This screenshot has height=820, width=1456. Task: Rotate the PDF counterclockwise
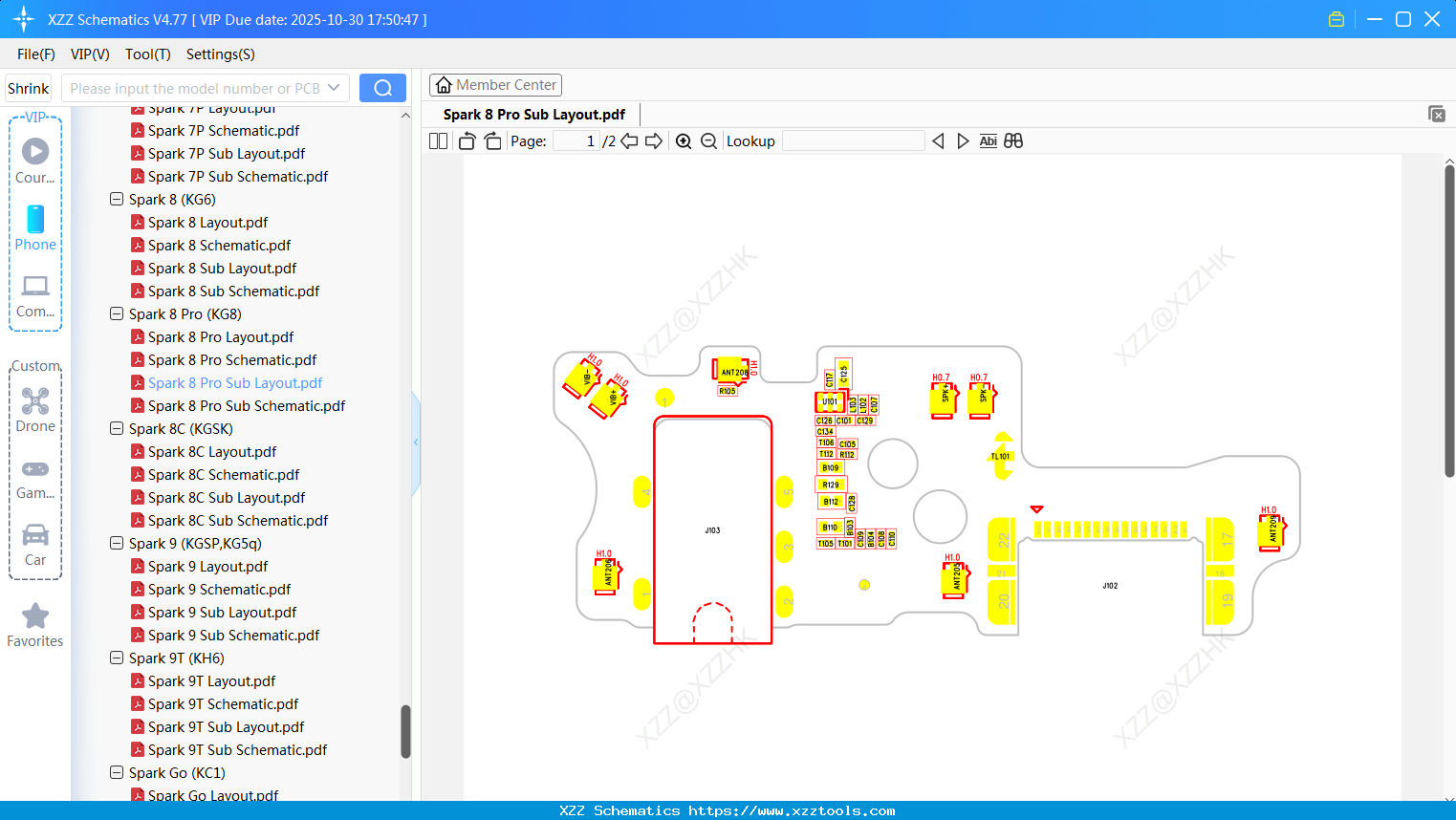click(466, 140)
